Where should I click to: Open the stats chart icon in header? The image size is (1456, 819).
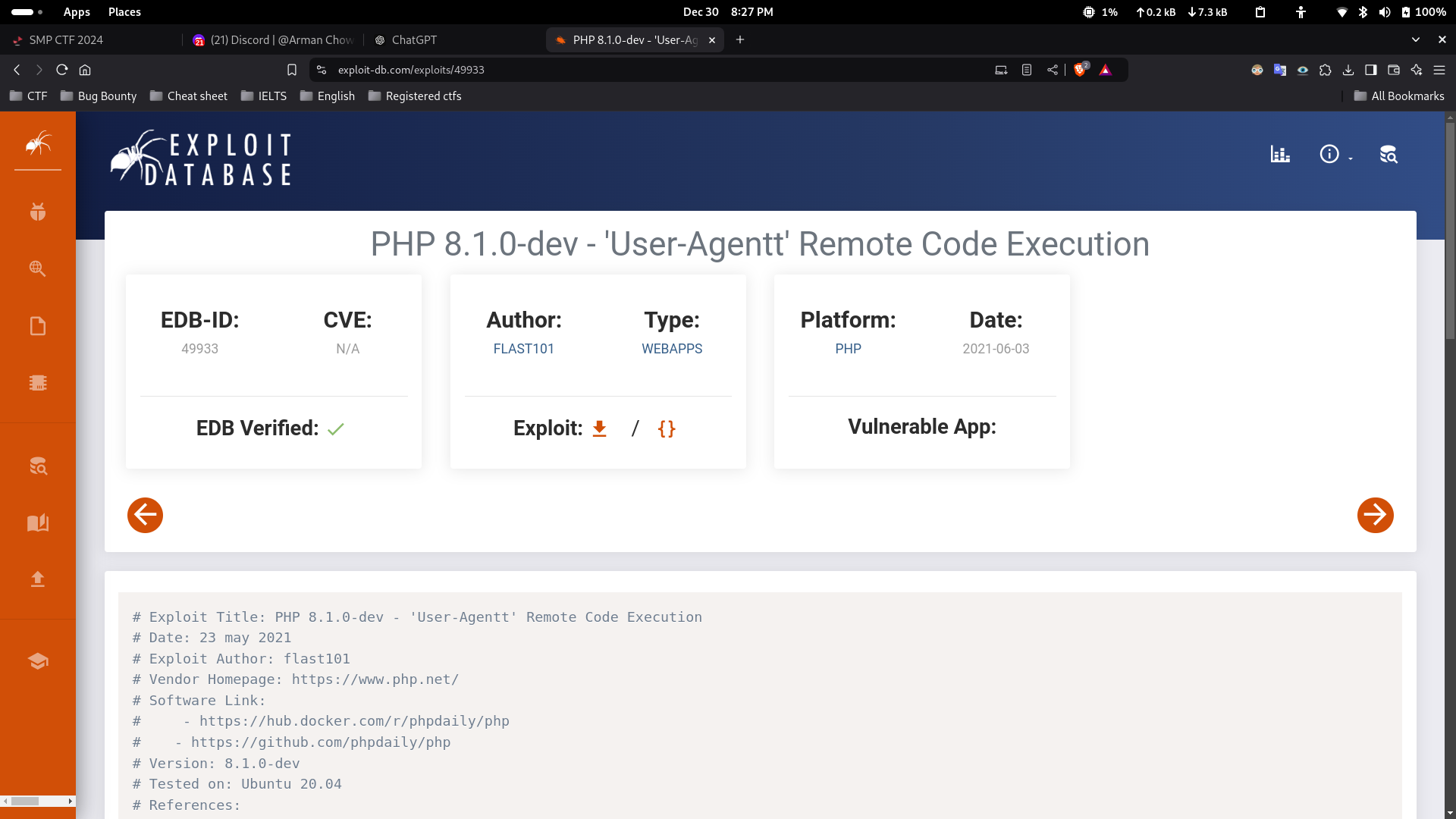click(x=1280, y=155)
